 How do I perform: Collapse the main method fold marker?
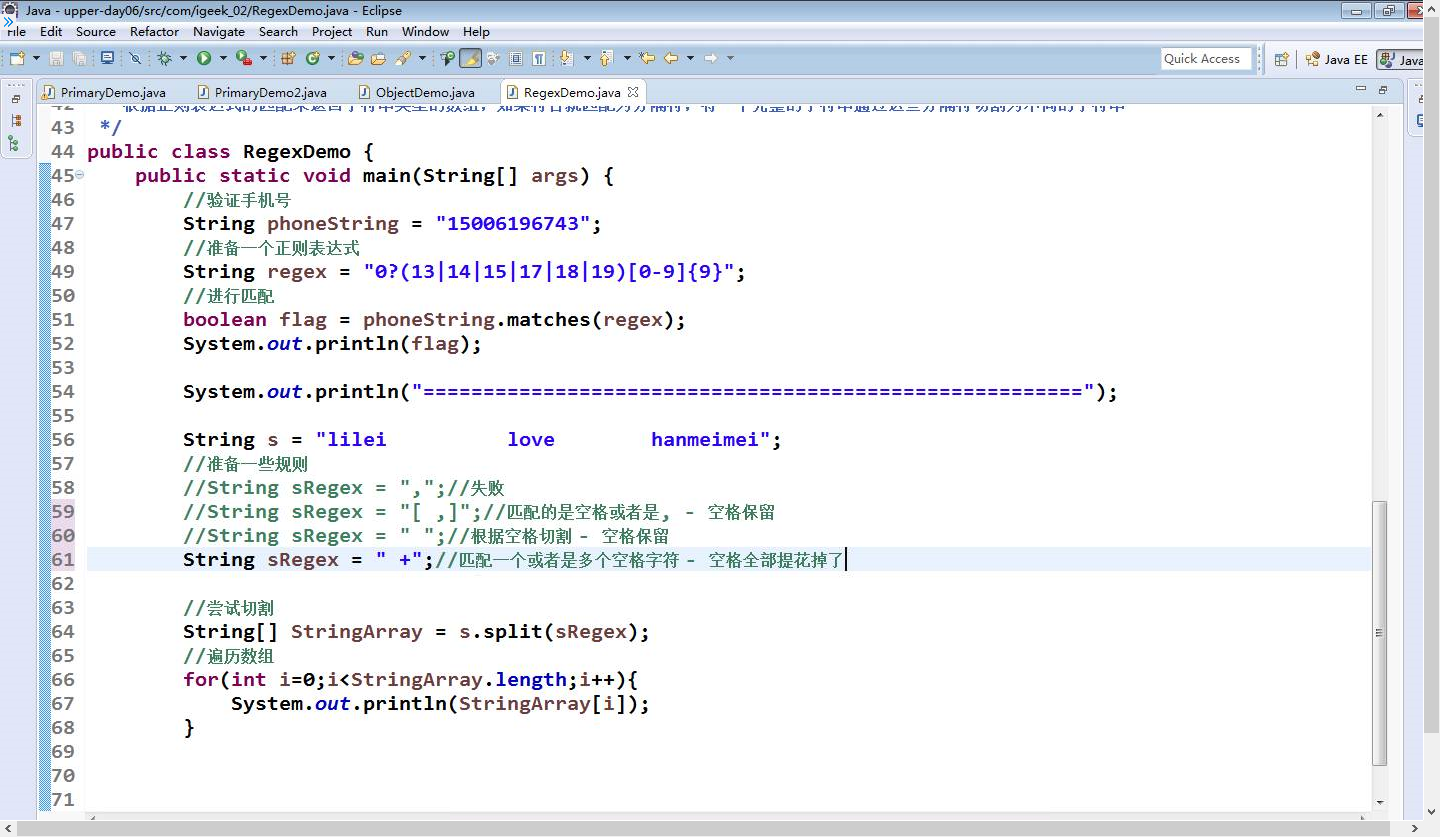[x=80, y=175]
